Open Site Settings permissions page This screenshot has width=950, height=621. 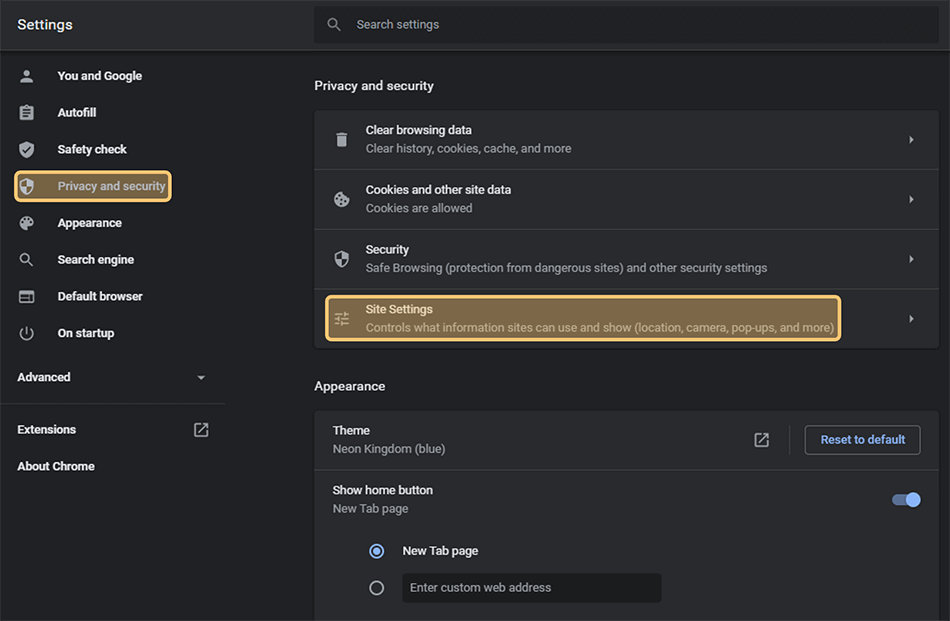[626, 319]
